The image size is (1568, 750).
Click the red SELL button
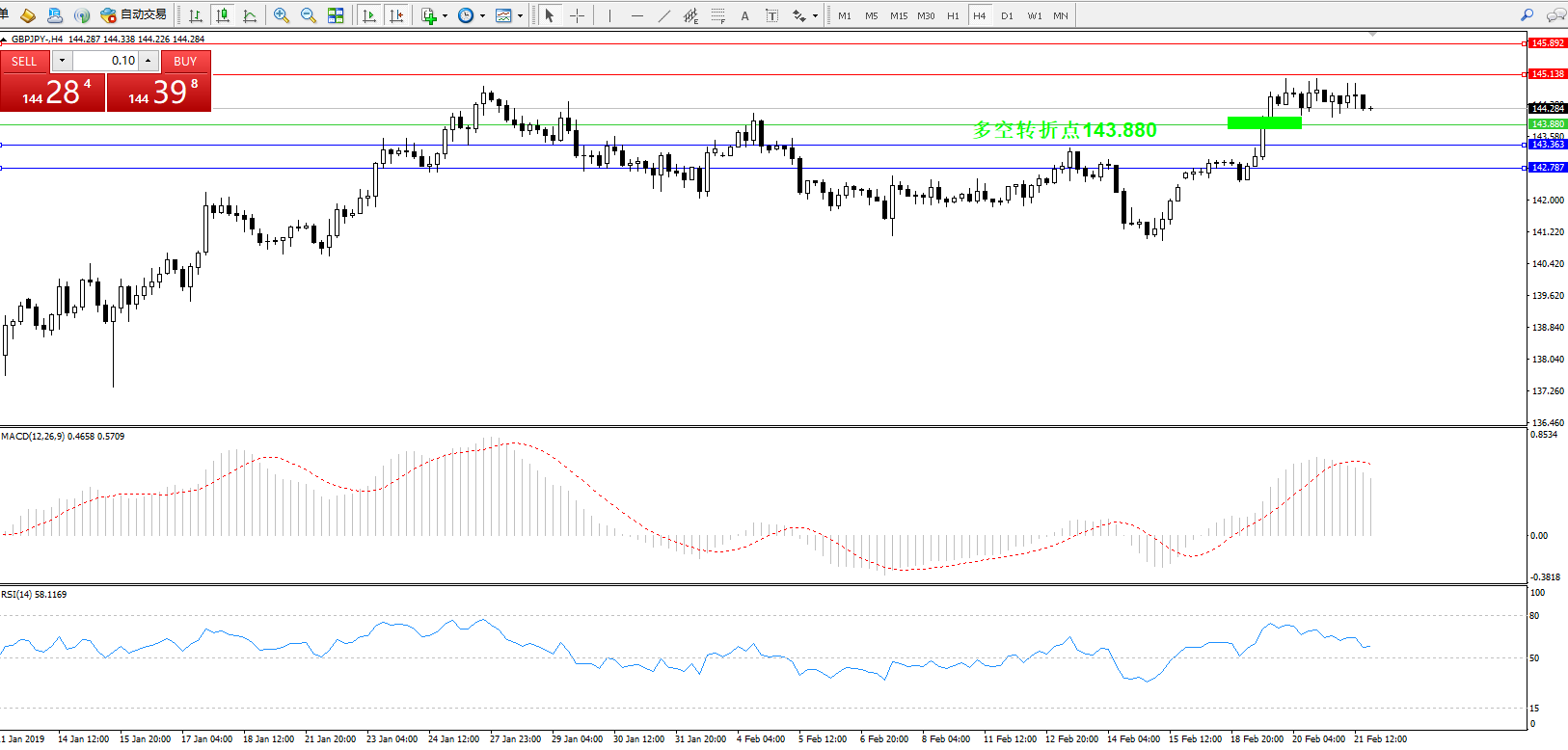(x=24, y=61)
